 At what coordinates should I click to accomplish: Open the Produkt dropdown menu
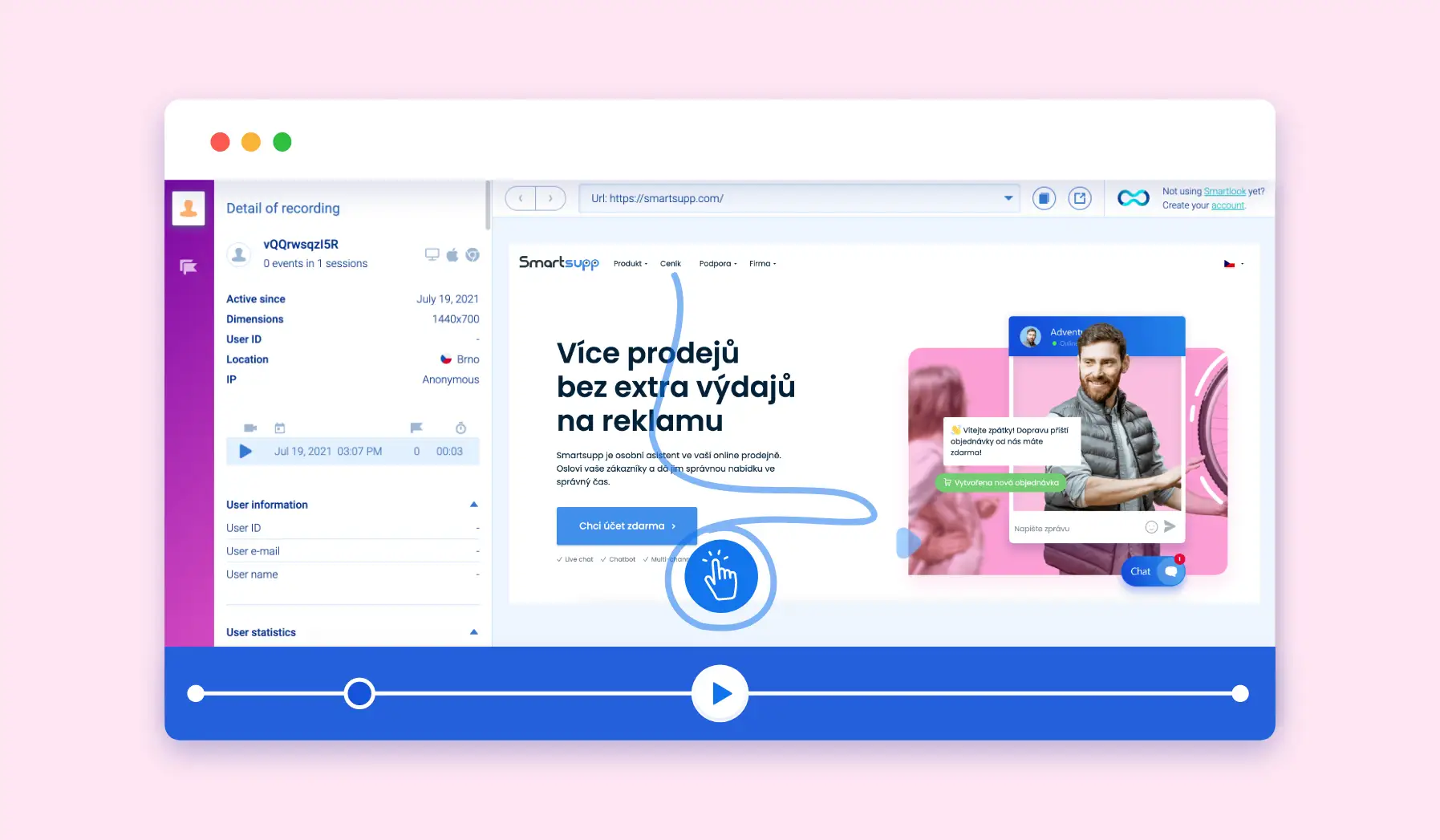point(631,264)
